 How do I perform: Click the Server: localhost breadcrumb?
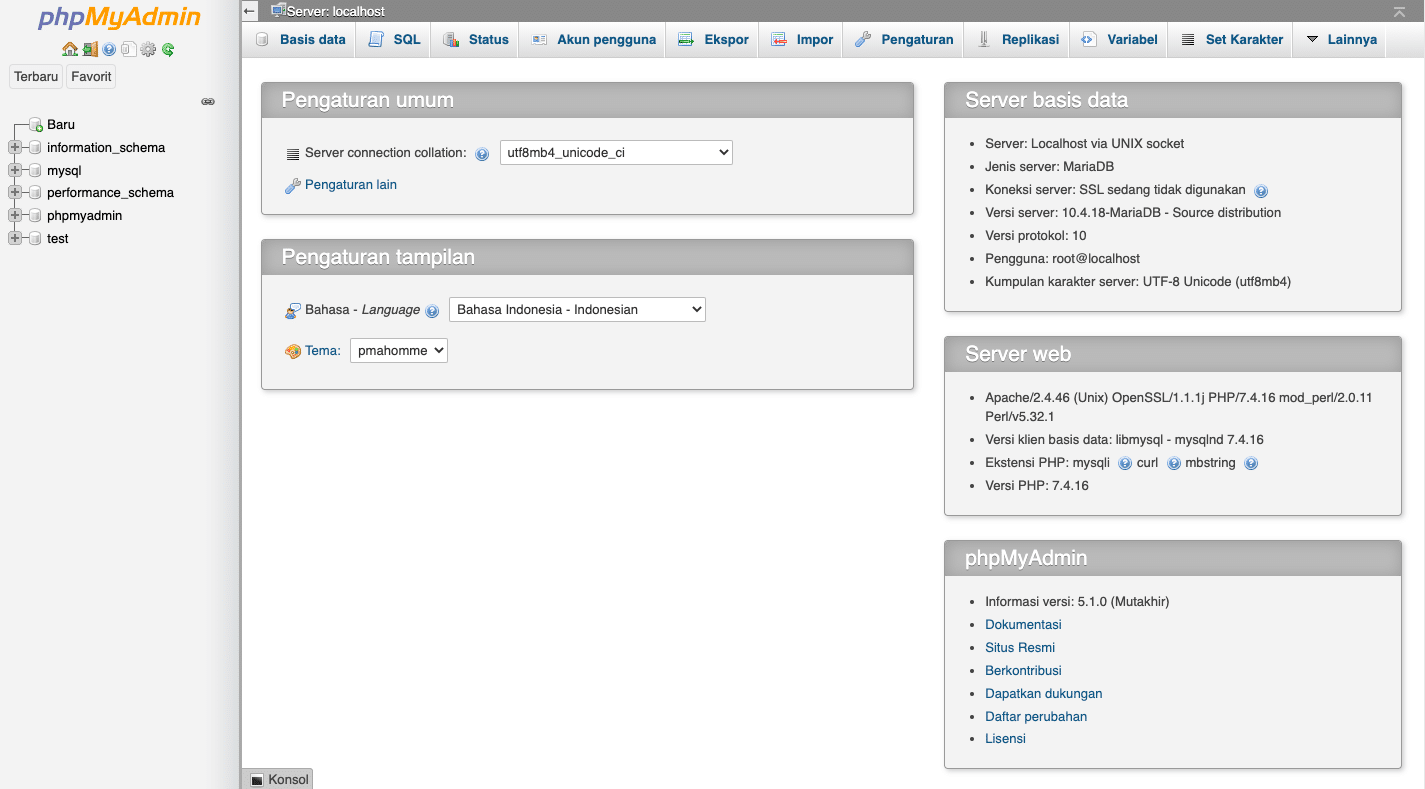(x=336, y=11)
